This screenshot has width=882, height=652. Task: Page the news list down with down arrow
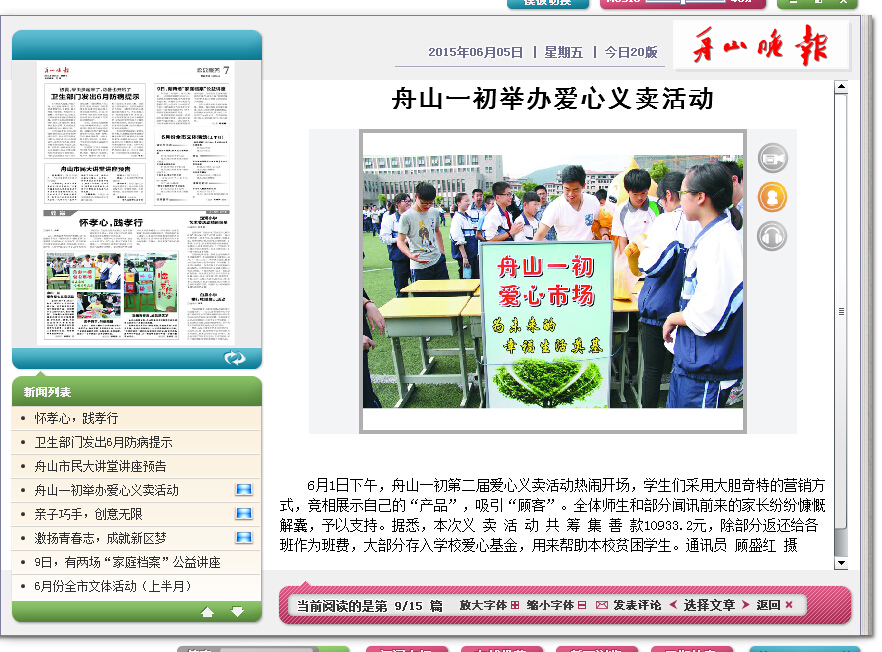237,611
